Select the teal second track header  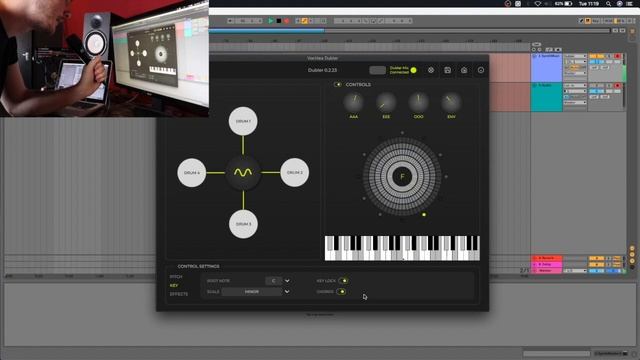[x=547, y=97]
